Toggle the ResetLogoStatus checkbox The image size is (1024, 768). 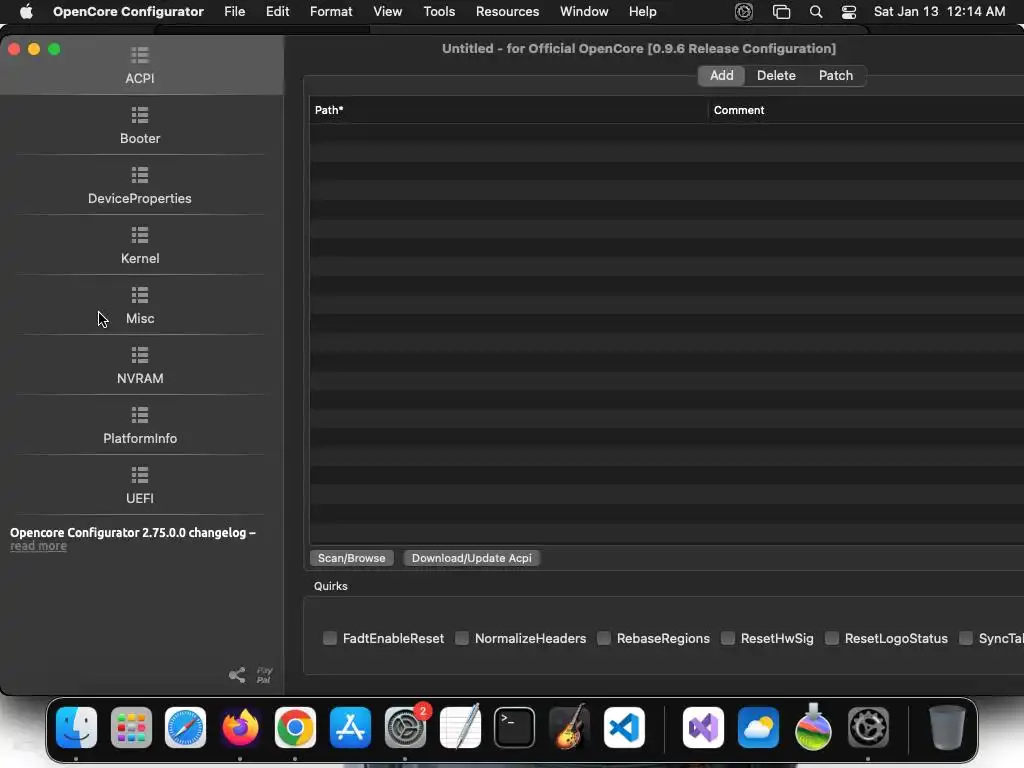pyautogui.click(x=831, y=638)
